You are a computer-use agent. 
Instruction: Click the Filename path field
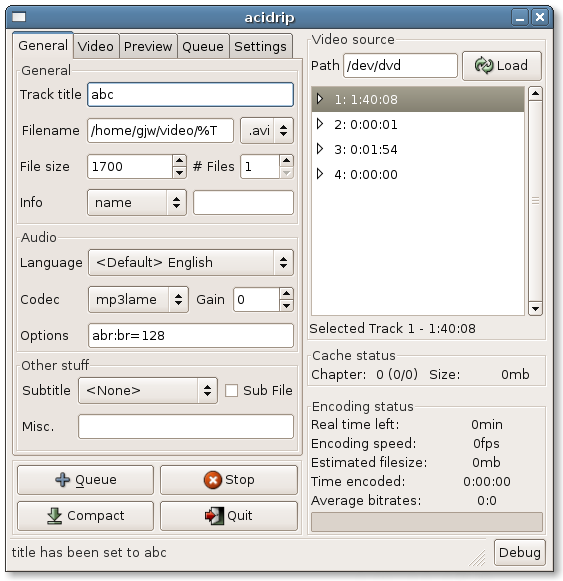(160, 130)
